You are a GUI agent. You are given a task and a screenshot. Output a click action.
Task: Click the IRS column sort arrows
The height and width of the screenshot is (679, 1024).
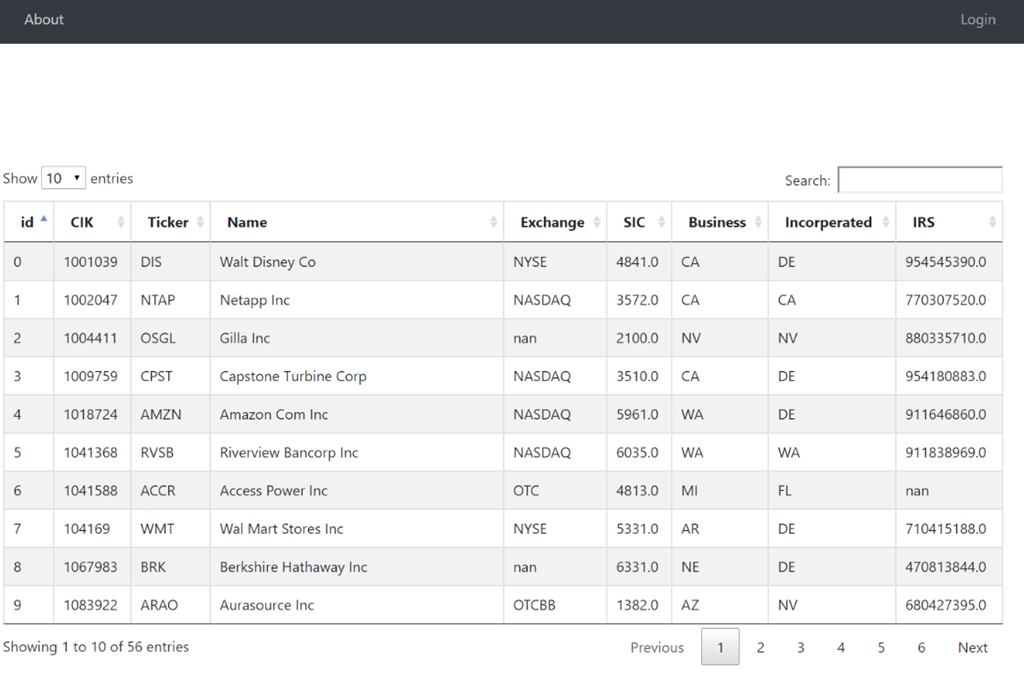pos(992,221)
